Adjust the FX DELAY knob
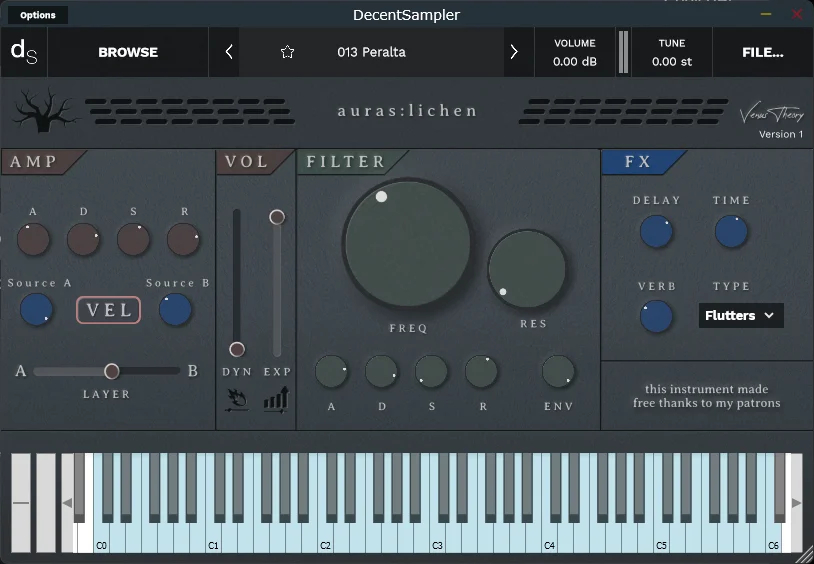Image resolution: width=814 pixels, height=564 pixels. (x=656, y=232)
